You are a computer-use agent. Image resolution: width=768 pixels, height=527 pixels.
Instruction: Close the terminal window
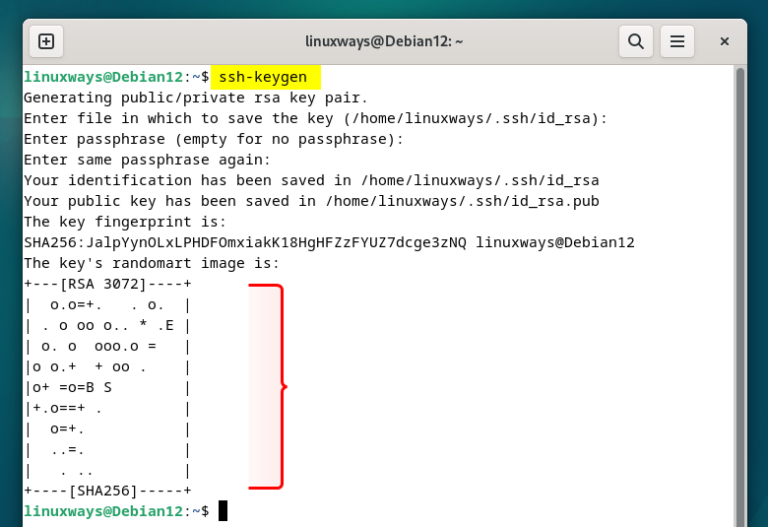[x=724, y=42]
